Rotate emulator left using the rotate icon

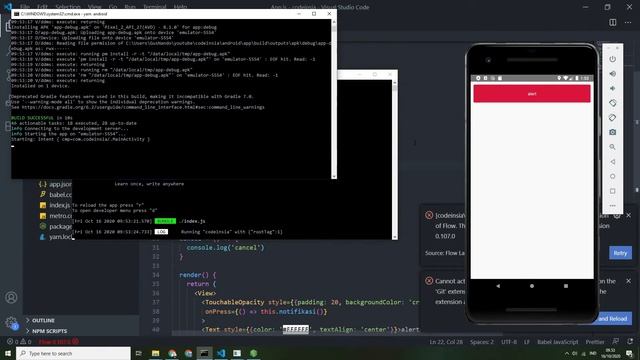click(x=612, y=103)
